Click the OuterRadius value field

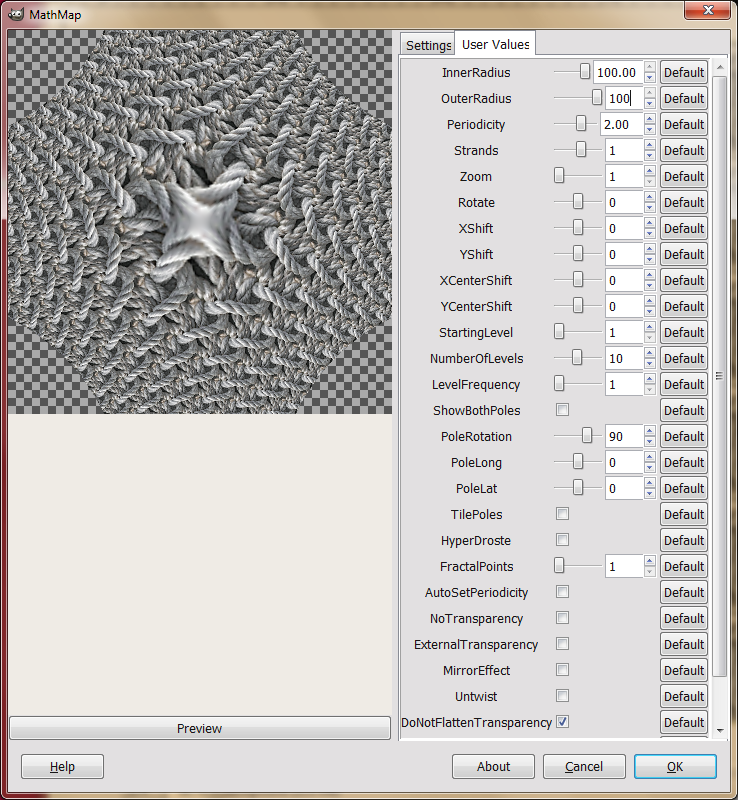tap(623, 98)
